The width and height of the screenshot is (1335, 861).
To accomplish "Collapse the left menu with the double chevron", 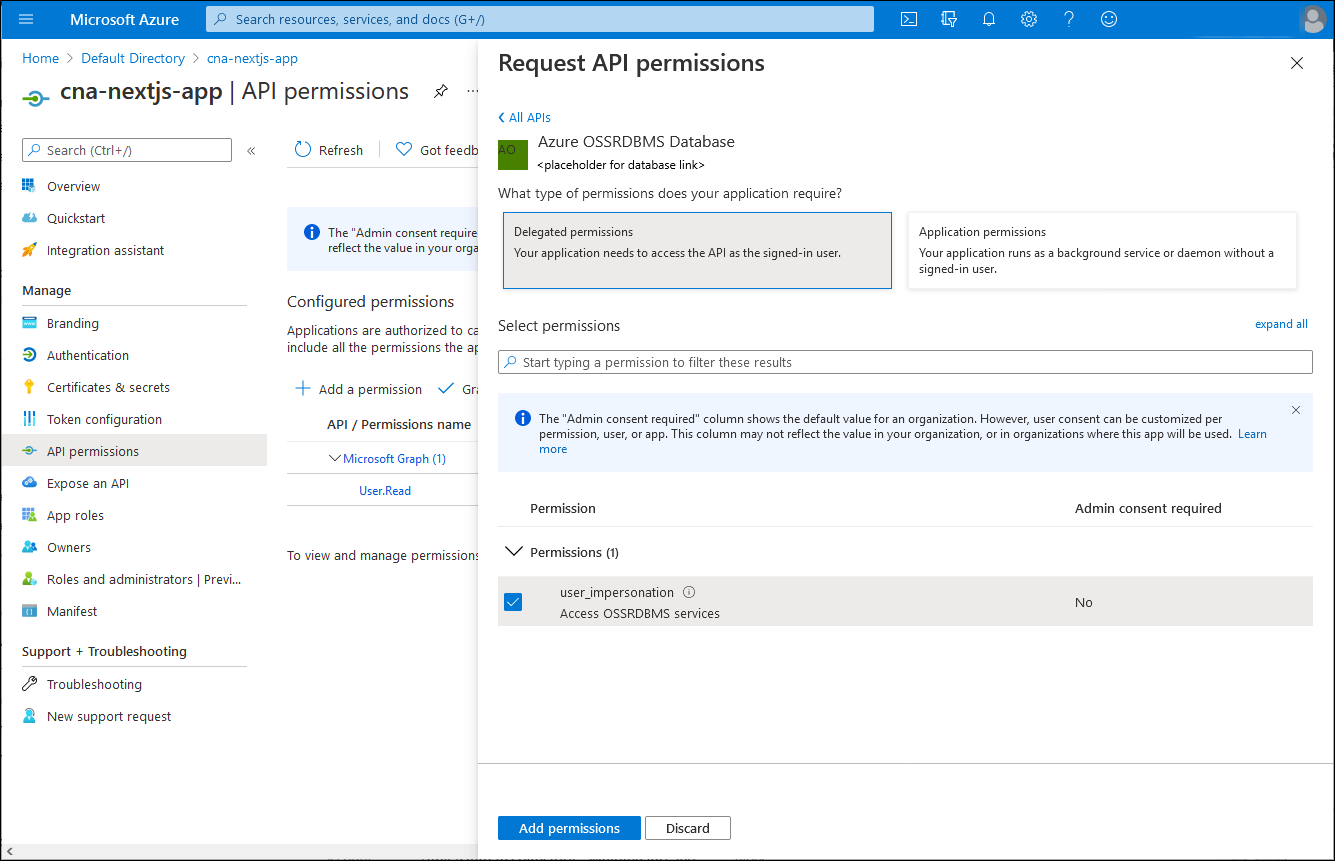I will point(251,150).
